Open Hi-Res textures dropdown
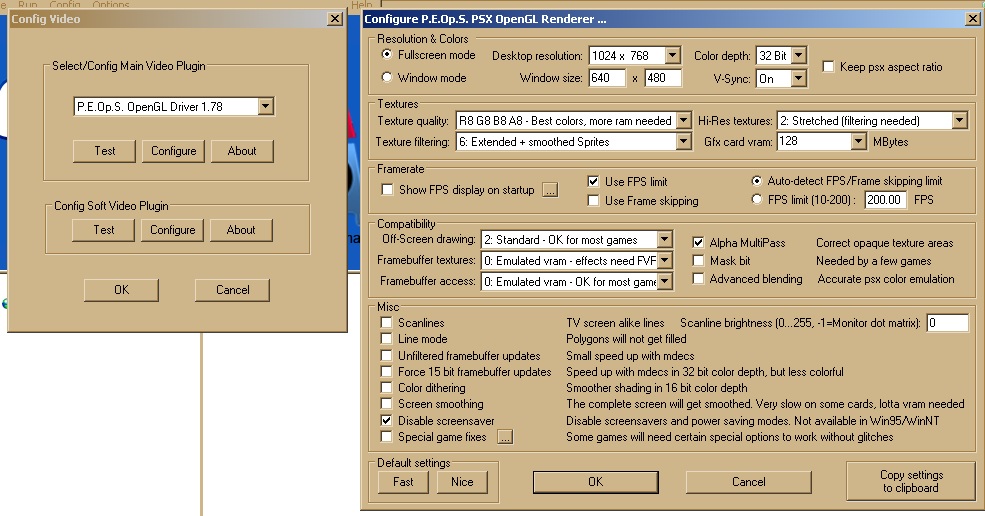This screenshot has width=985, height=516. point(959,121)
